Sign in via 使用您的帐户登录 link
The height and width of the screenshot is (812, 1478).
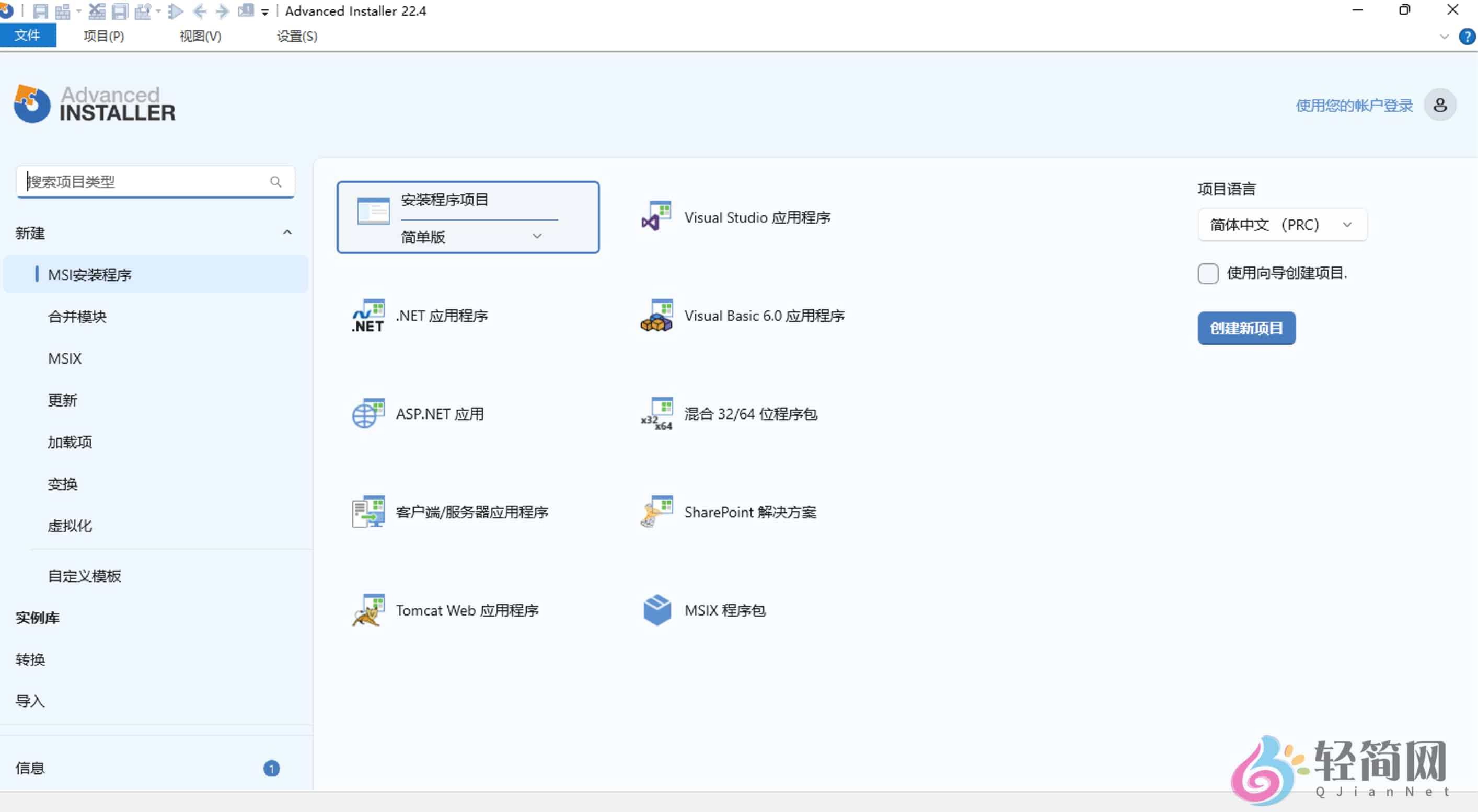pyautogui.click(x=1354, y=105)
